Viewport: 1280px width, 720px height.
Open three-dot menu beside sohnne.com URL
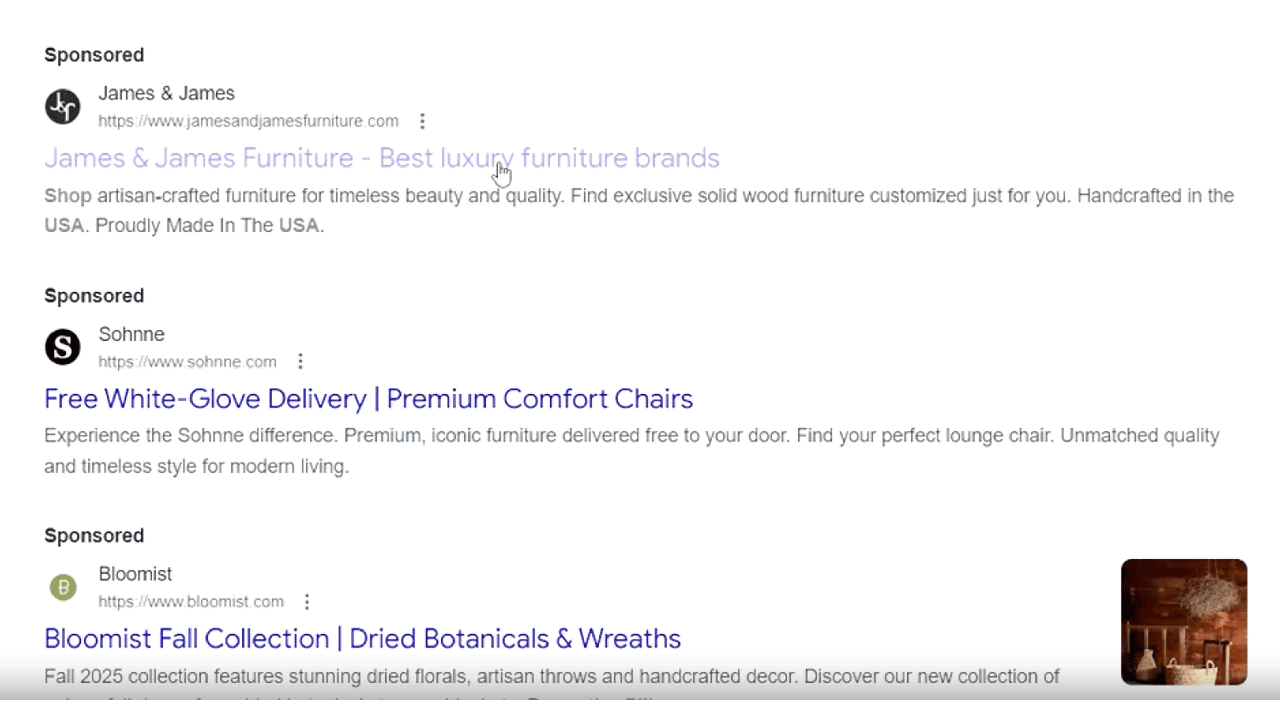300,361
